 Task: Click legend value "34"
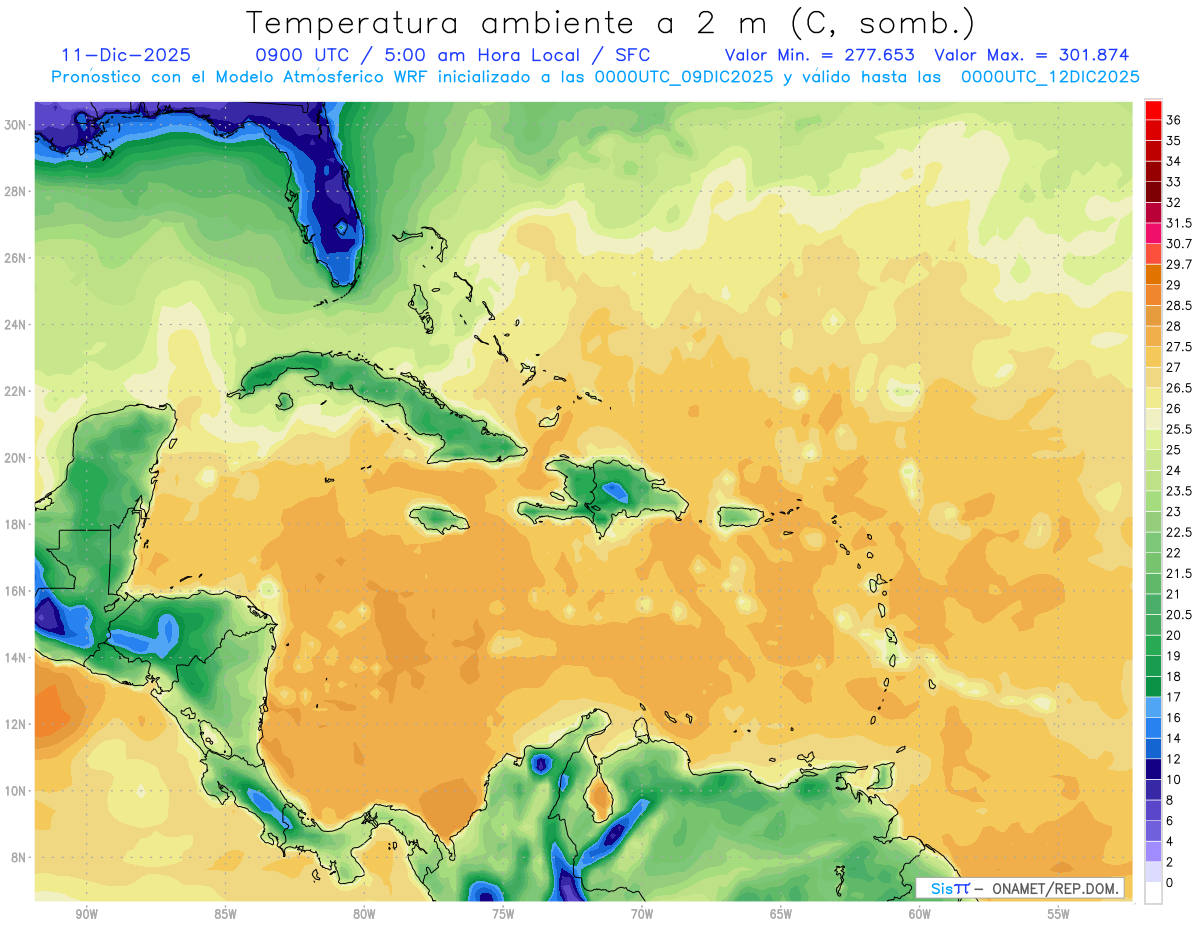[x=1174, y=161]
